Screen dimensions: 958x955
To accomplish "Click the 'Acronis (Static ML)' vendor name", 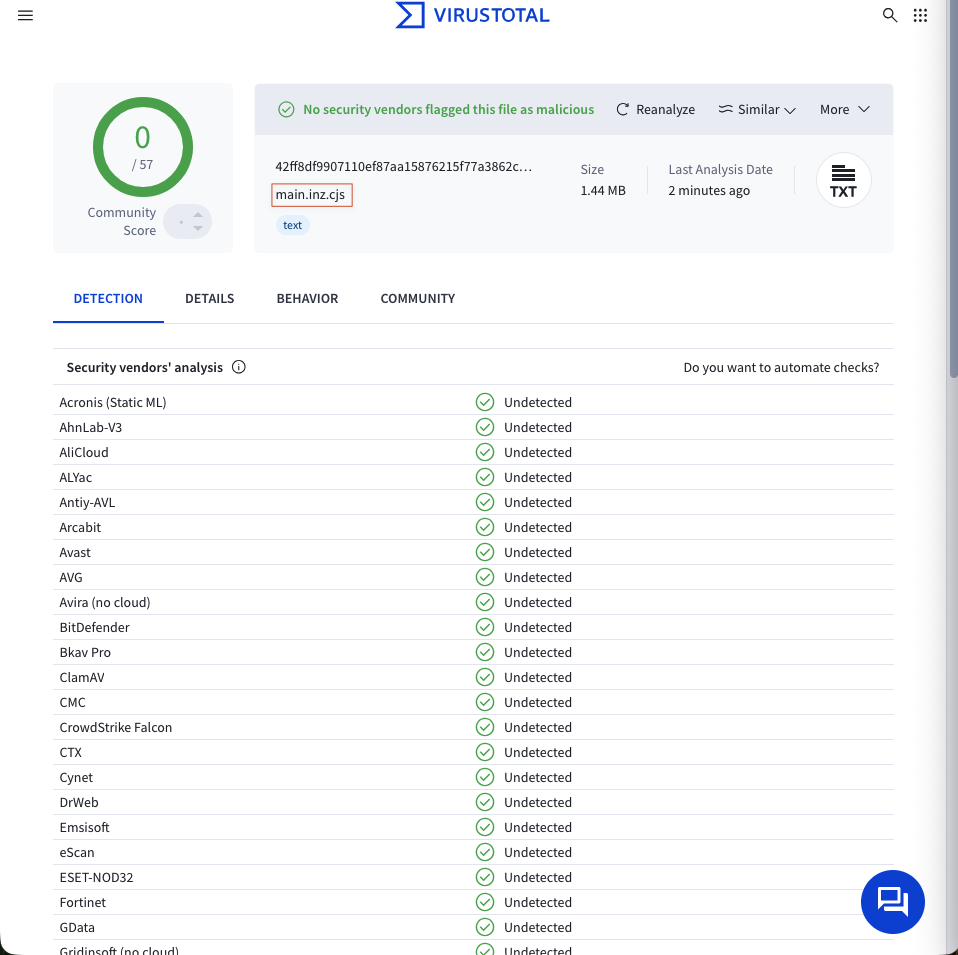I will pos(113,402).
